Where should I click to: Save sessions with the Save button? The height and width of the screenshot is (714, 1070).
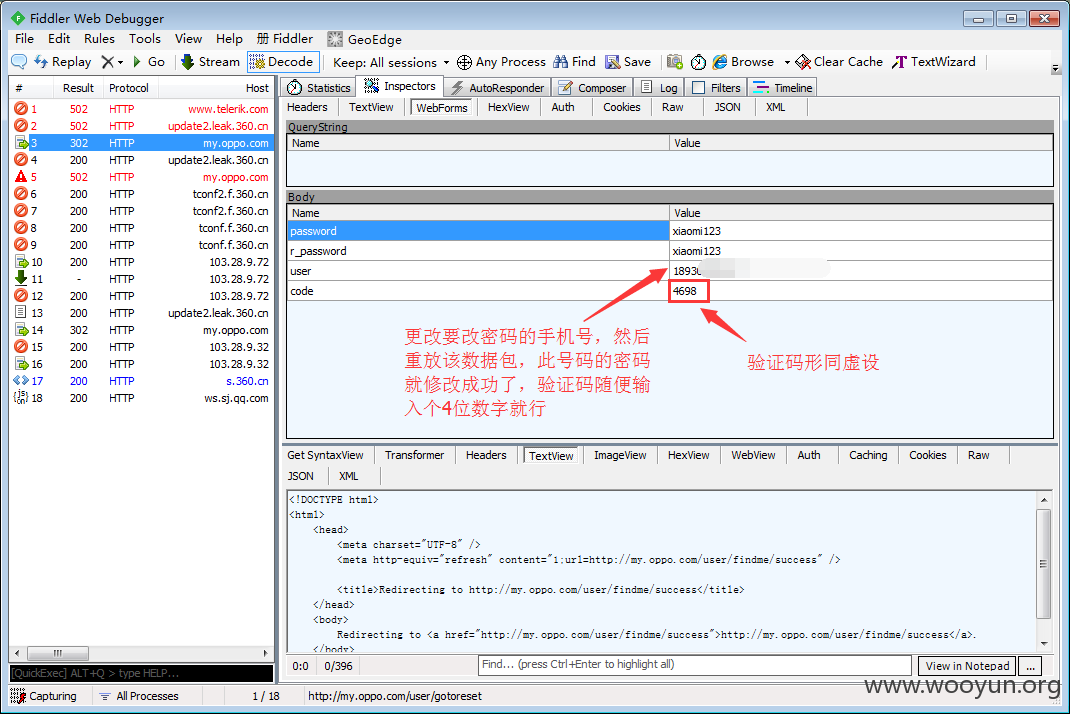(x=628, y=62)
